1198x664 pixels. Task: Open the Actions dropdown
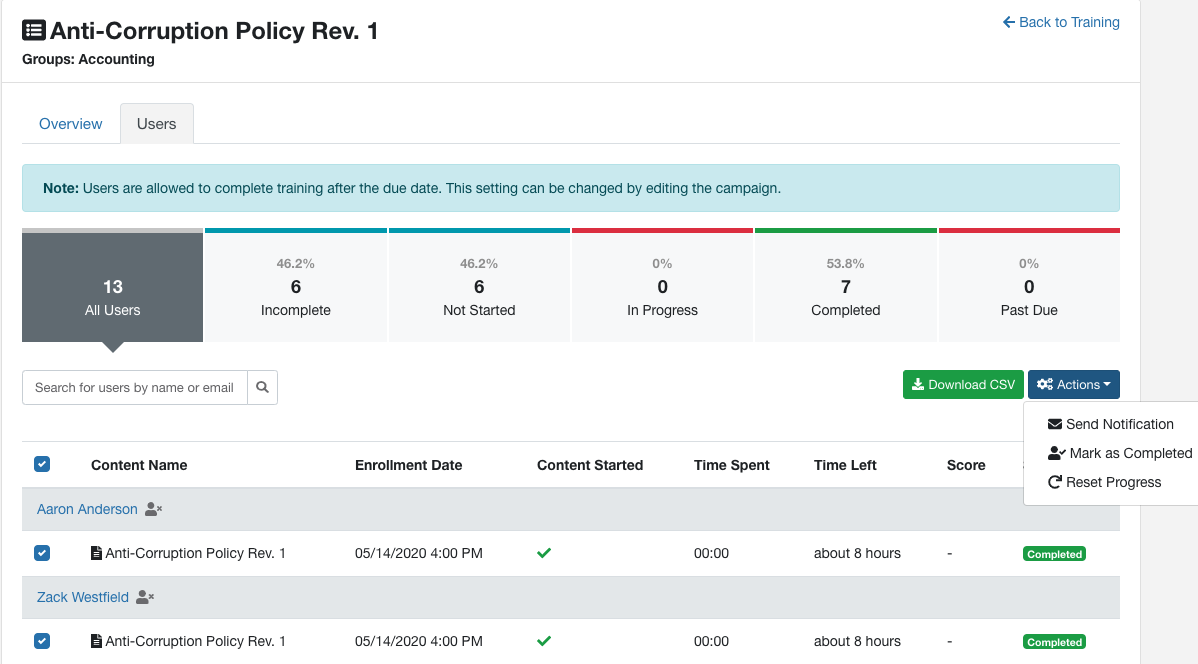coord(1074,384)
